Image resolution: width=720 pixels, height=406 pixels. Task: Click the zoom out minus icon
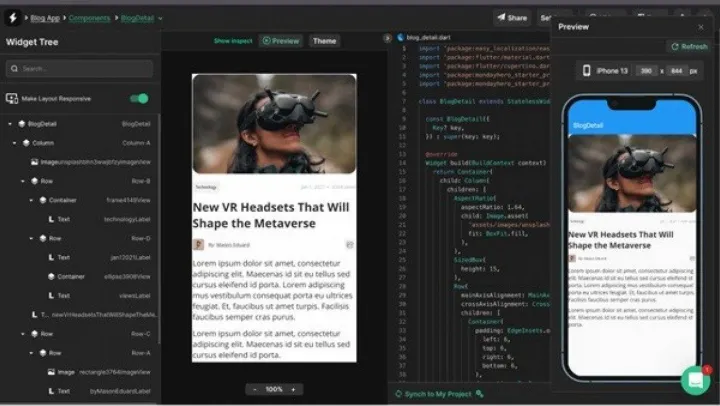click(x=254, y=389)
